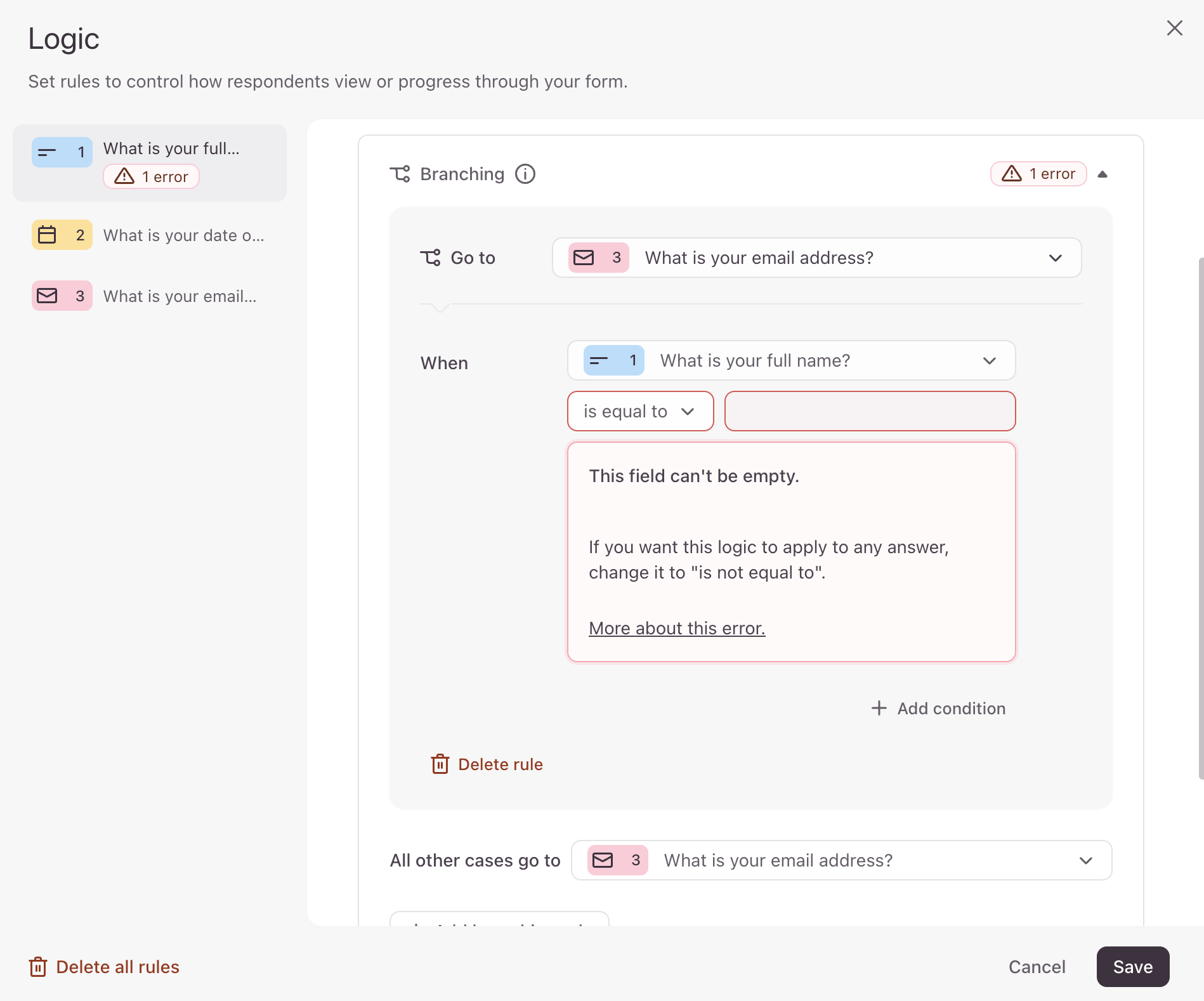
Task: Open 'More about this error.' link
Action: [677, 628]
